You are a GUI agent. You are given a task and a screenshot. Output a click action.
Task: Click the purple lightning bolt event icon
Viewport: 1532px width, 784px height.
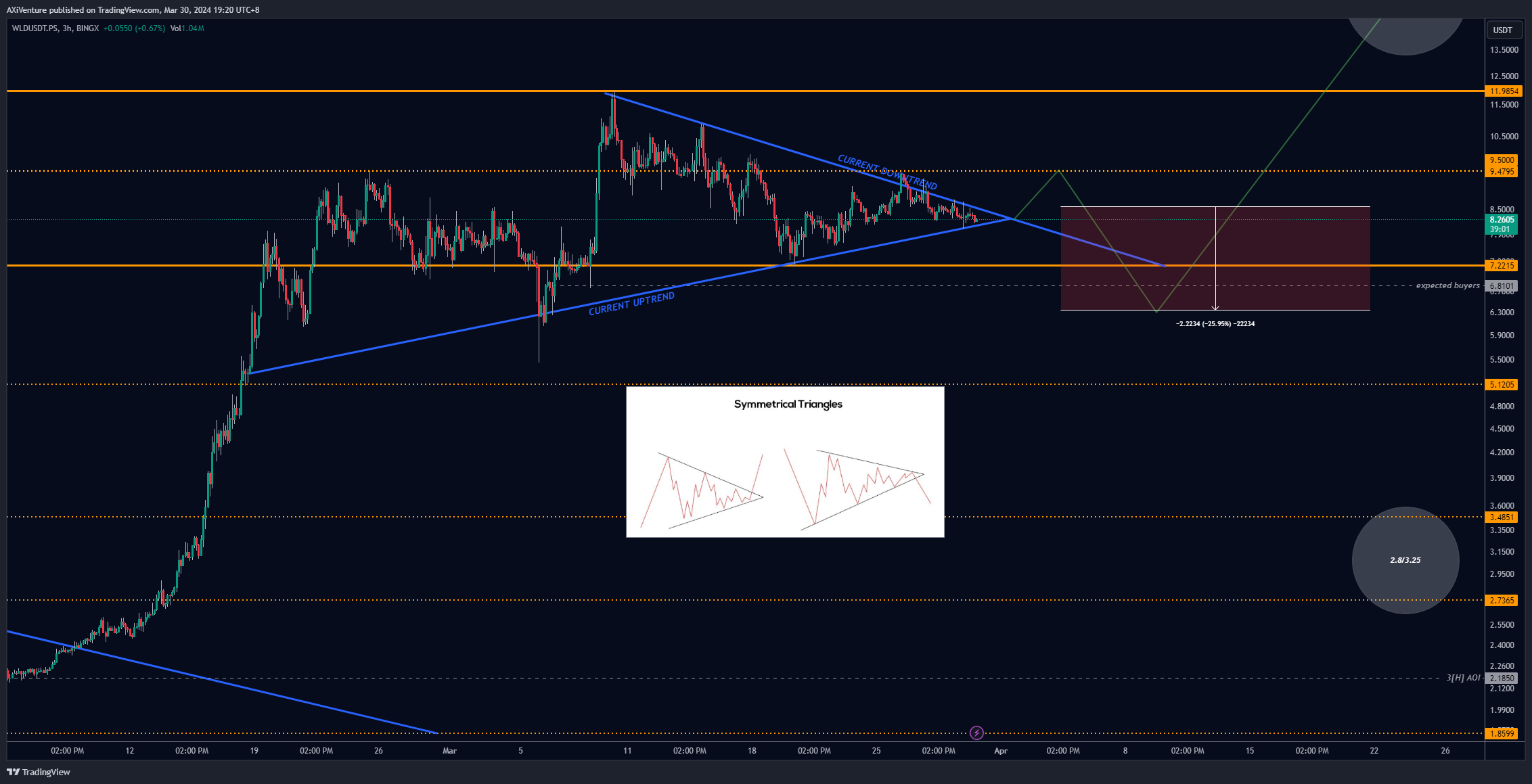coord(976,733)
